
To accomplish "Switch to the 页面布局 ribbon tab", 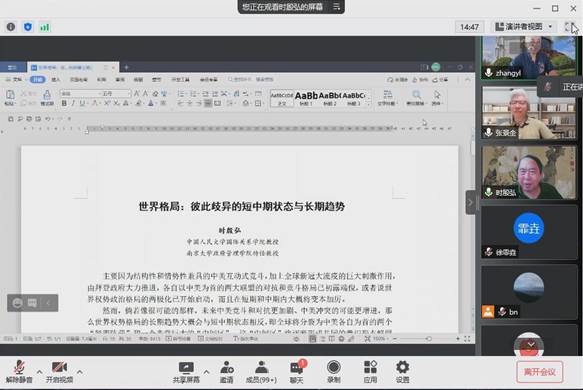I will click(x=79, y=80).
